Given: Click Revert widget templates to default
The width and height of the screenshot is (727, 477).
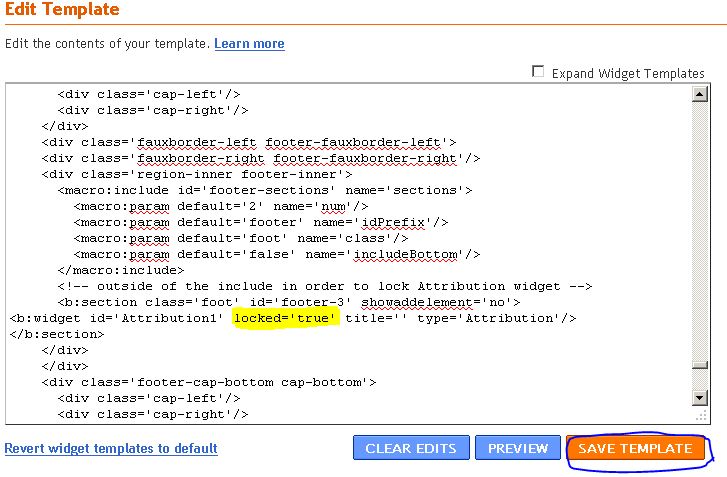Looking at the screenshot, I should [111, 448].
